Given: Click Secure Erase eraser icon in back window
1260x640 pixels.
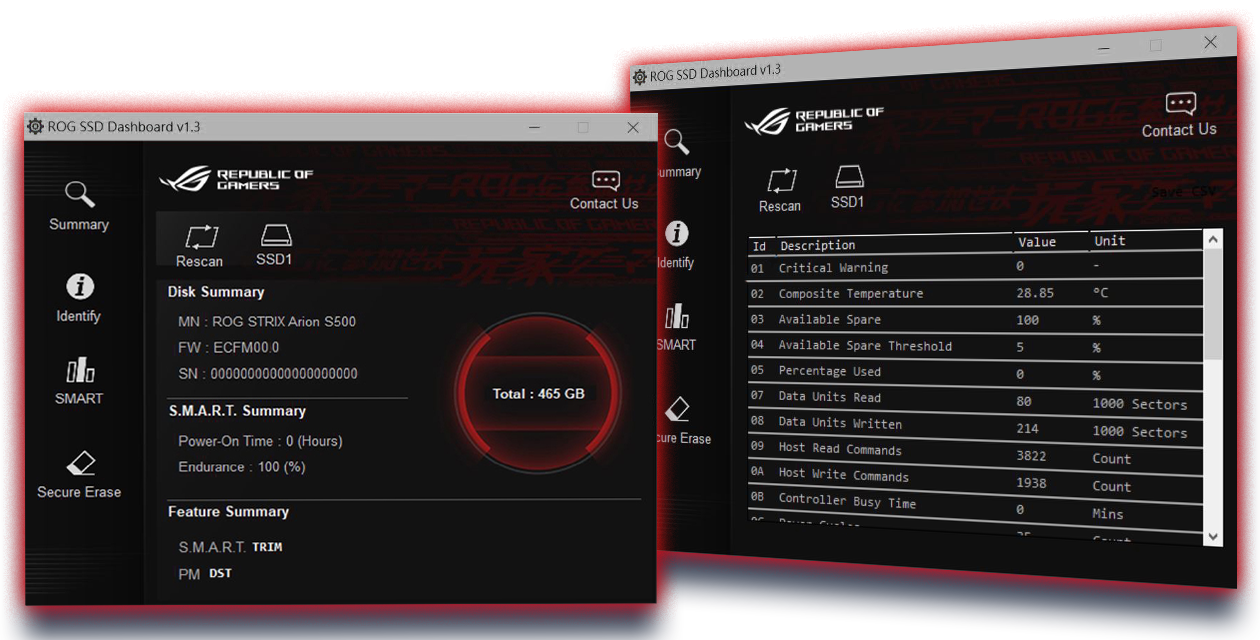Looking at the screenshot, I should 677,409.
